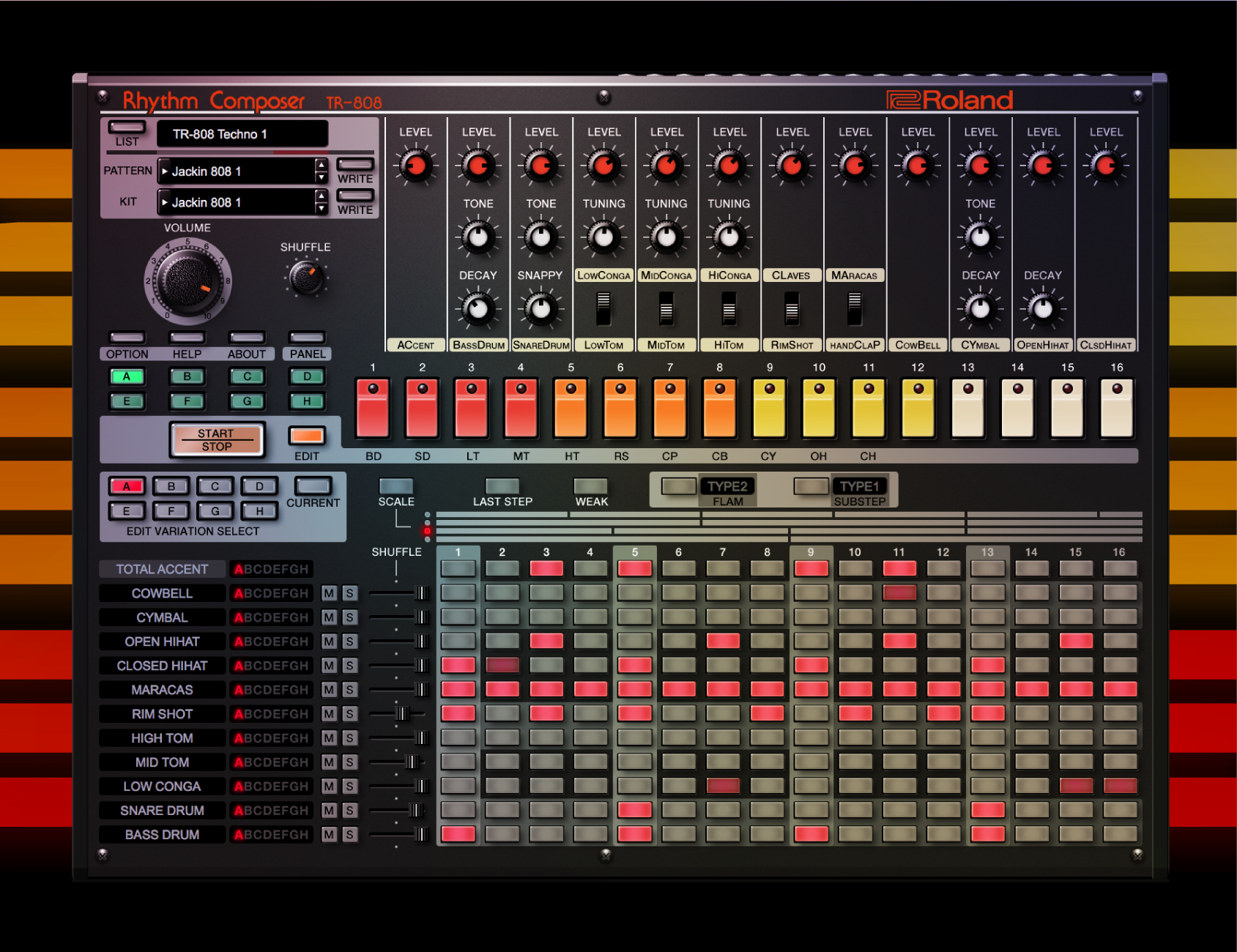The width and height of the screenshot is (1237, 952).
Task: Write the current pattern
Action: pyautogui.click(x=355, y=165)
